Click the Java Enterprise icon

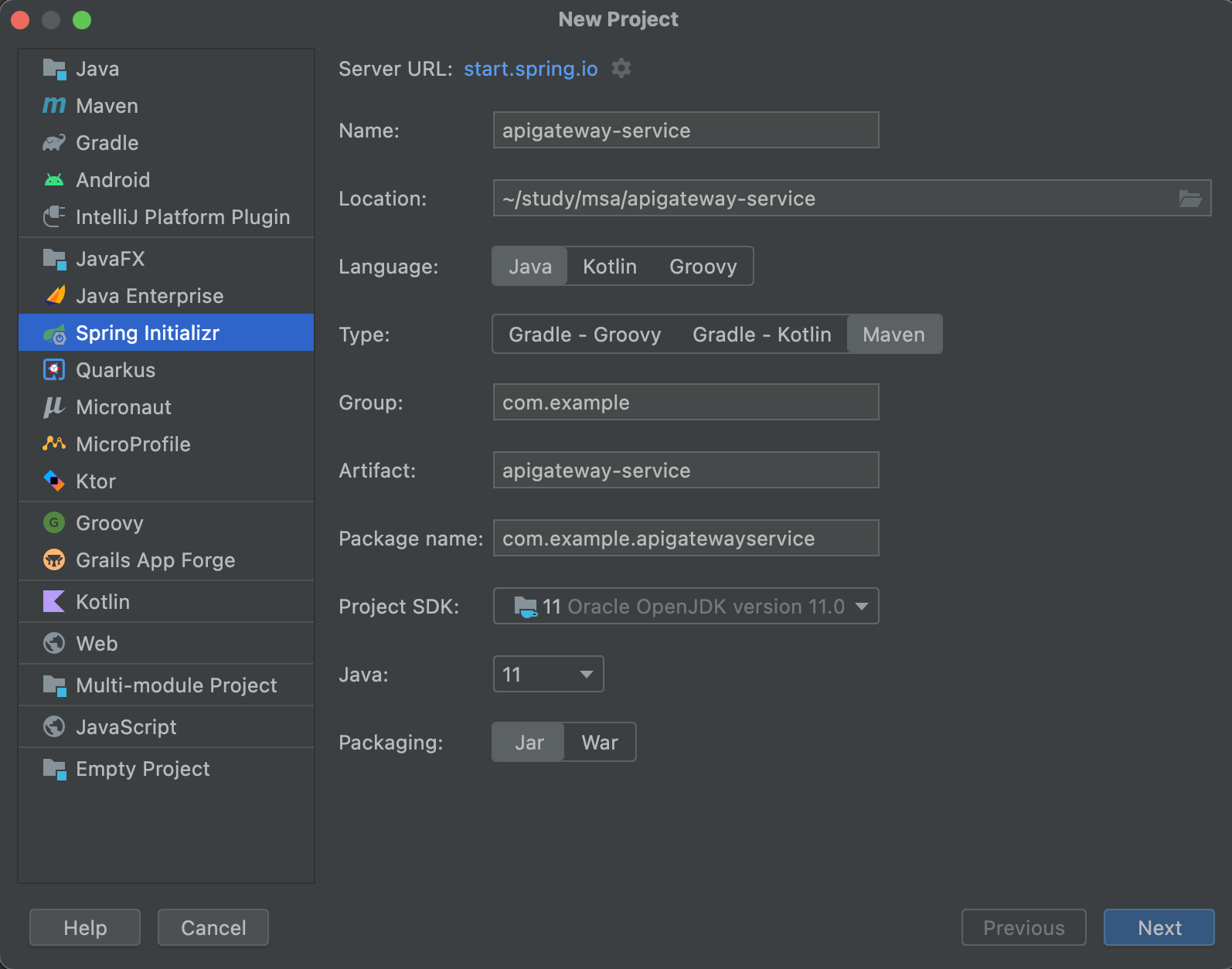(x=54, y=296)
